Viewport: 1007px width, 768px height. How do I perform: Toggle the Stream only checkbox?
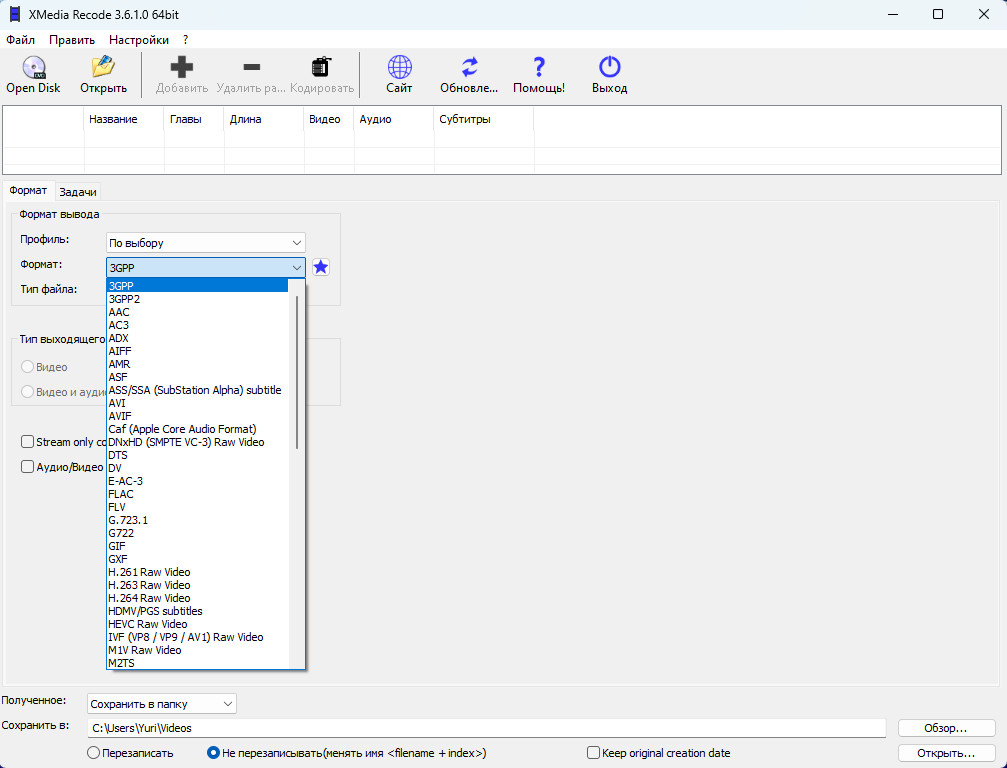[27, 442]
